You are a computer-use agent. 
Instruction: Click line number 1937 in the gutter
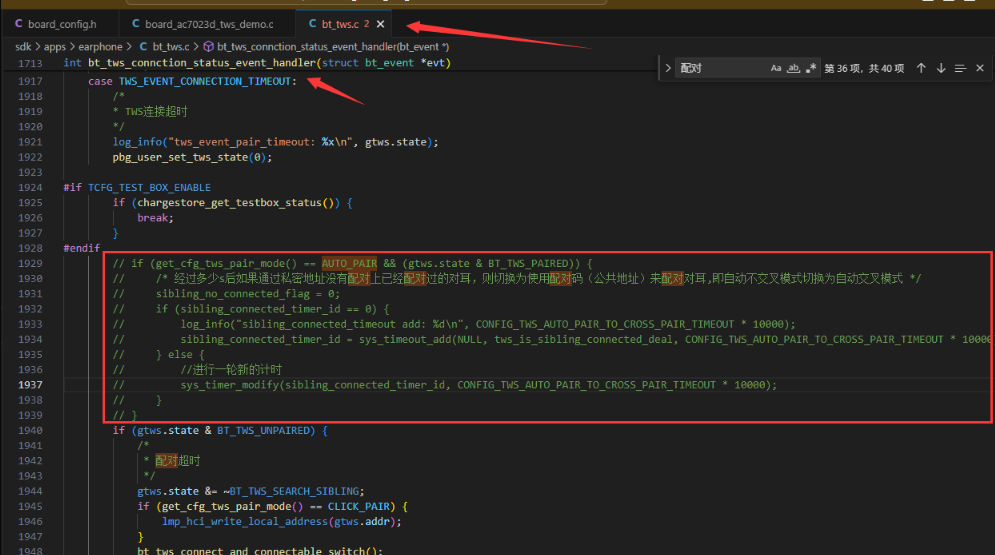point(30,385)
